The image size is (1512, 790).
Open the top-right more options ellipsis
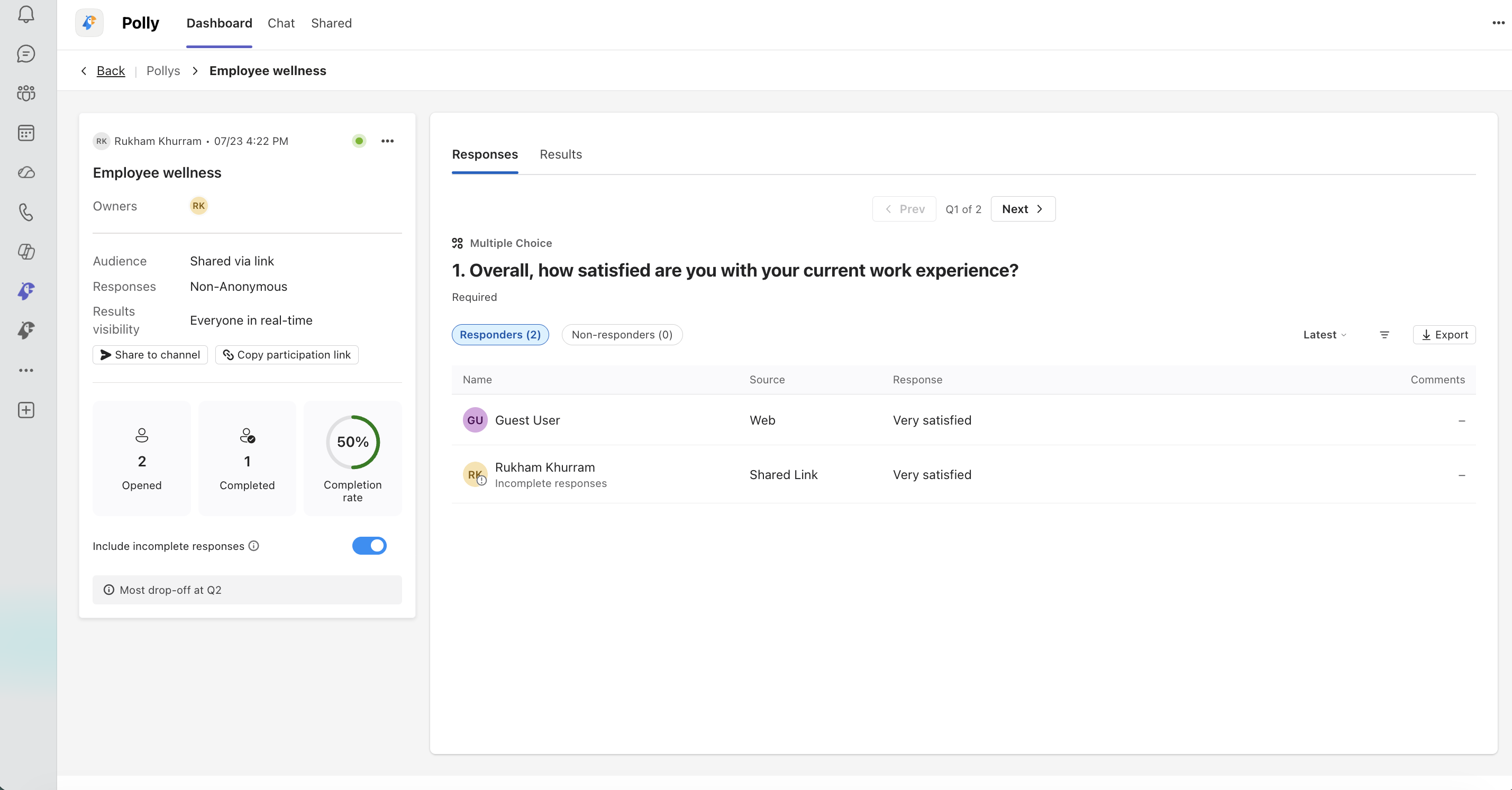tap(1498, 23)
